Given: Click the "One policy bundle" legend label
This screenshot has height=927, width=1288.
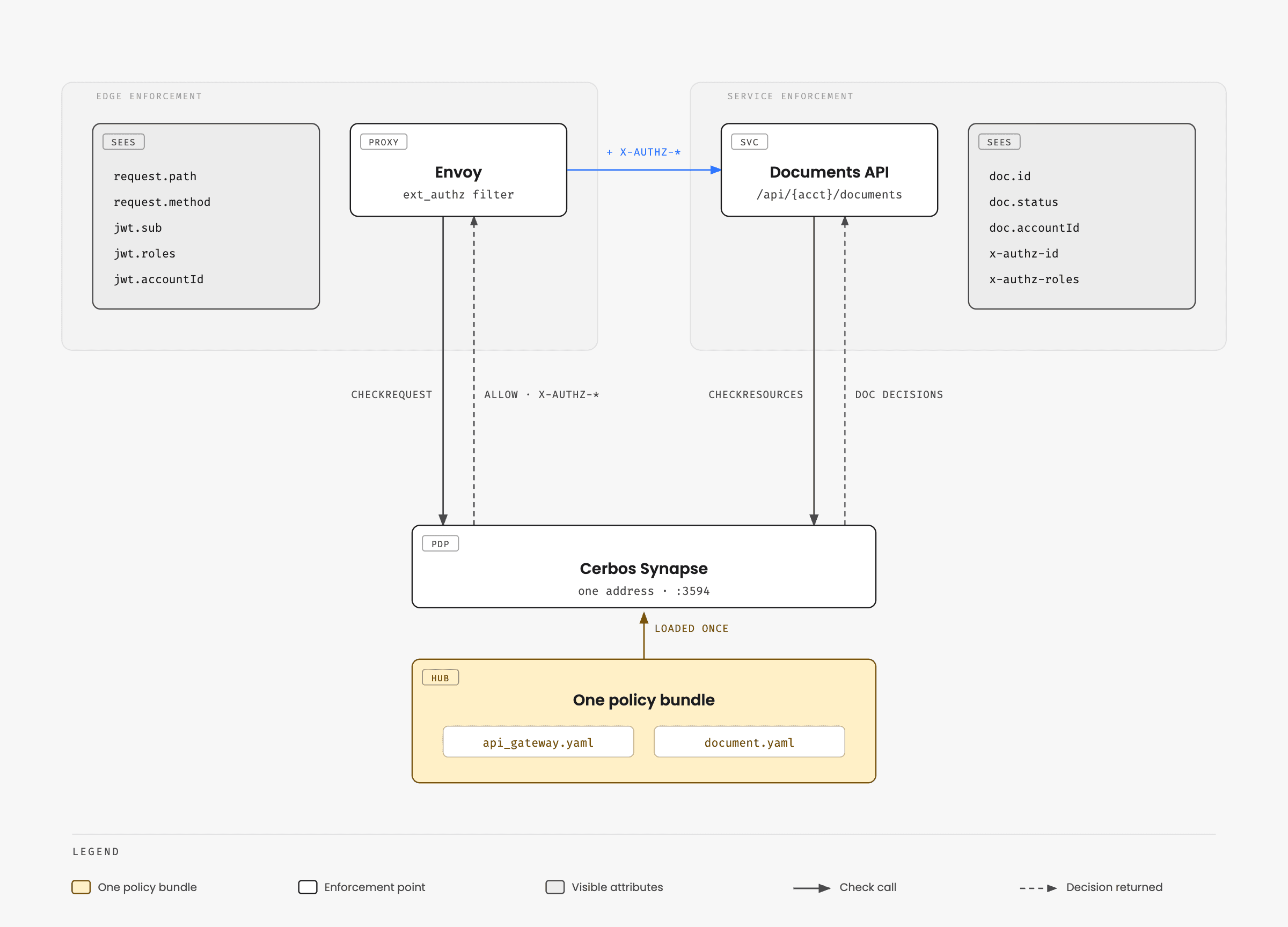Looking at the screenshot, I should pos(148,887).
